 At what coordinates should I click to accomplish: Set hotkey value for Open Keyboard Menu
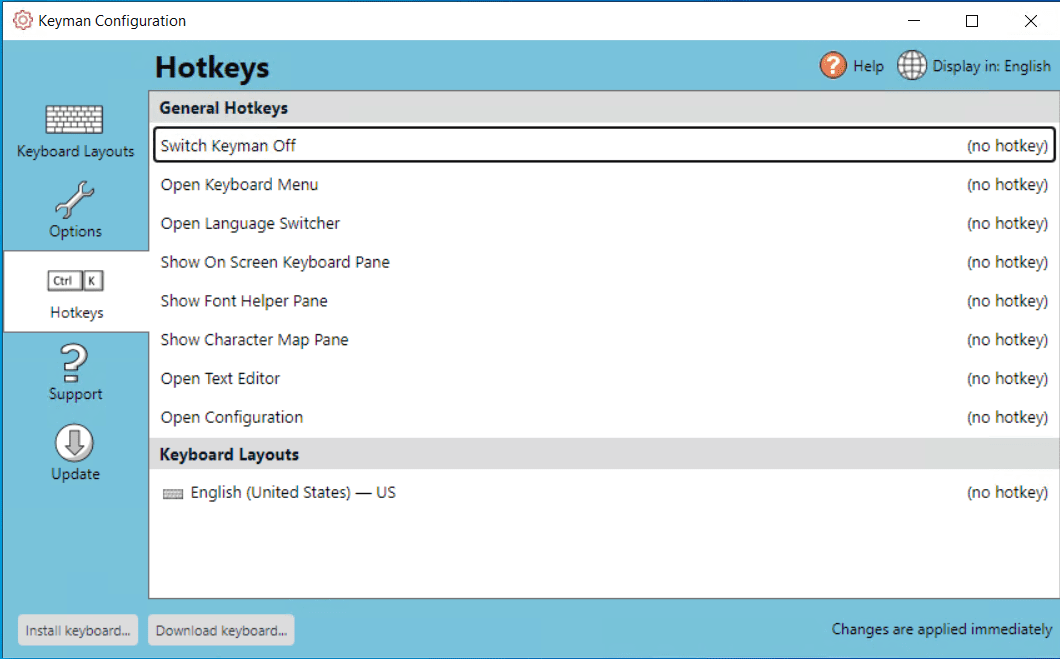[1007, 185]
